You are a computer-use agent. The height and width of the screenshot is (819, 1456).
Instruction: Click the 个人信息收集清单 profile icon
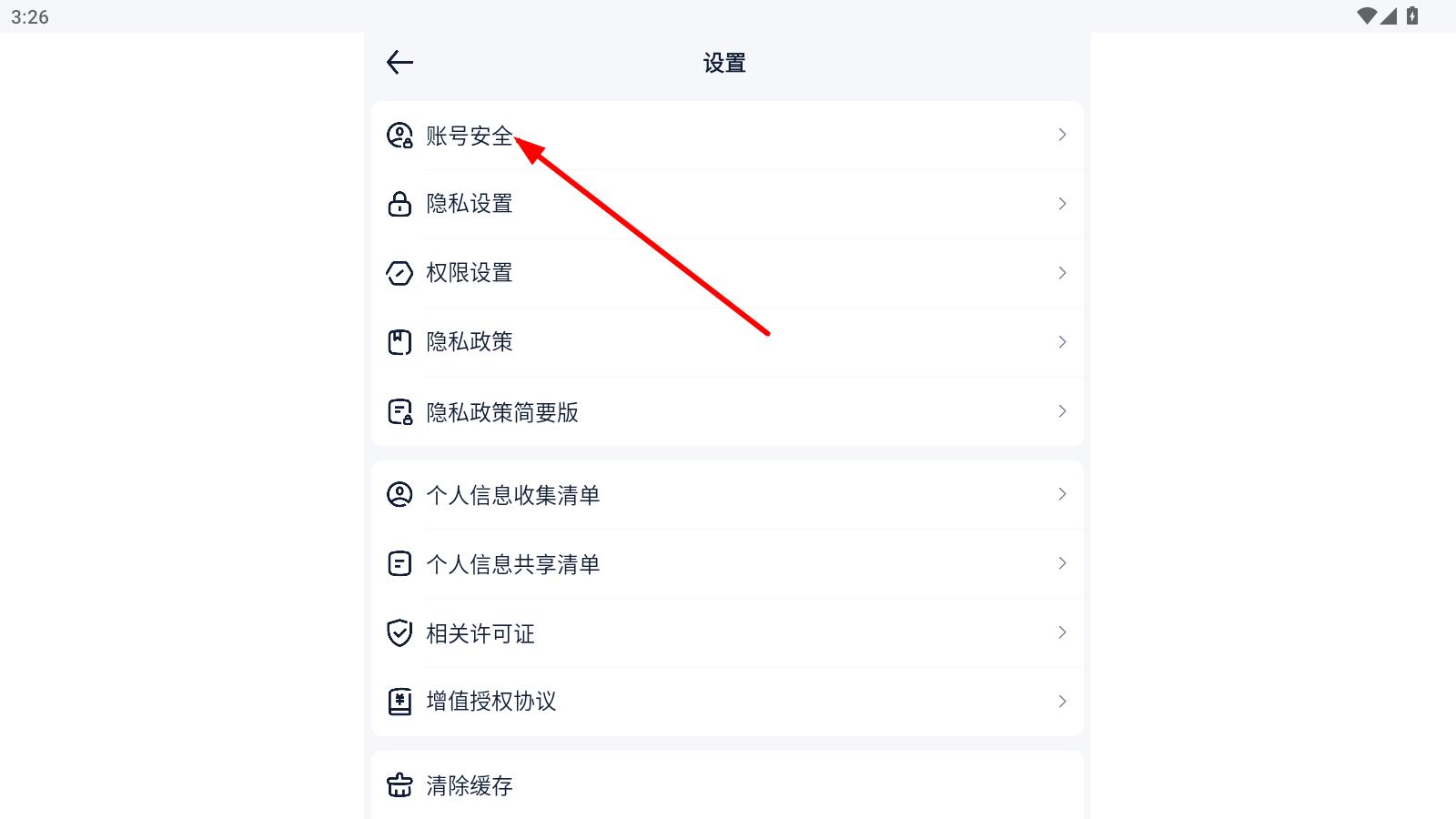tap(399, 495)
